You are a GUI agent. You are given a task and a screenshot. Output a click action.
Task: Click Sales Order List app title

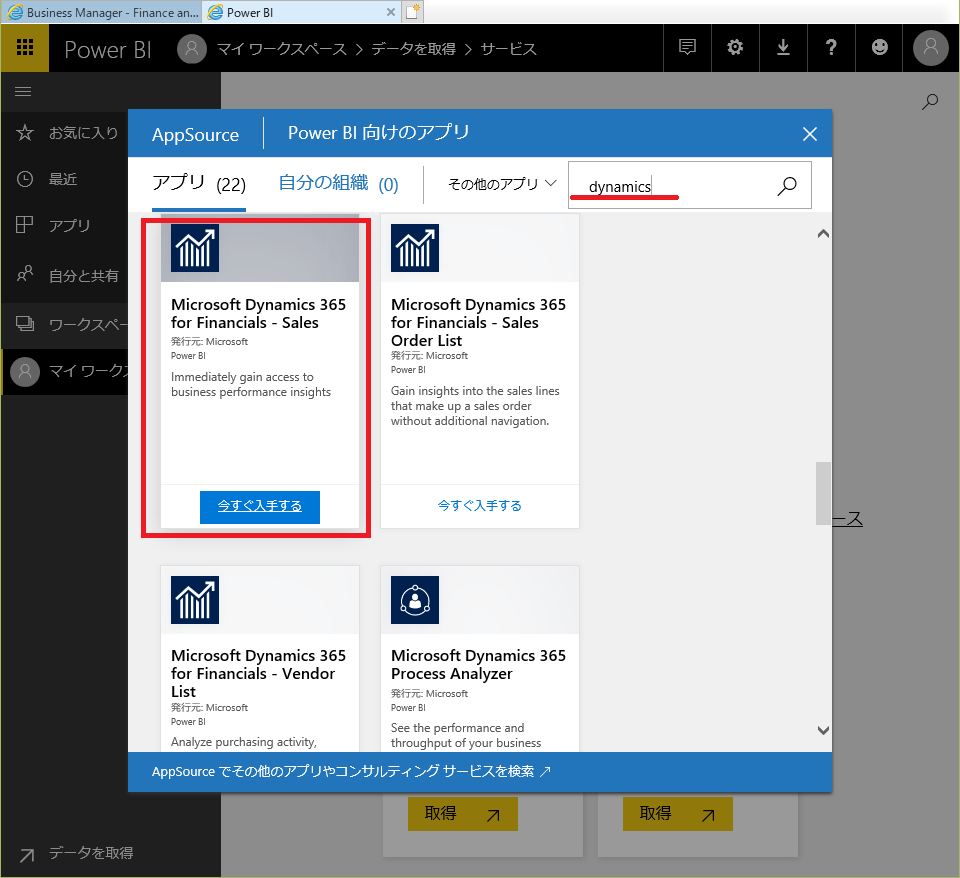478,322
